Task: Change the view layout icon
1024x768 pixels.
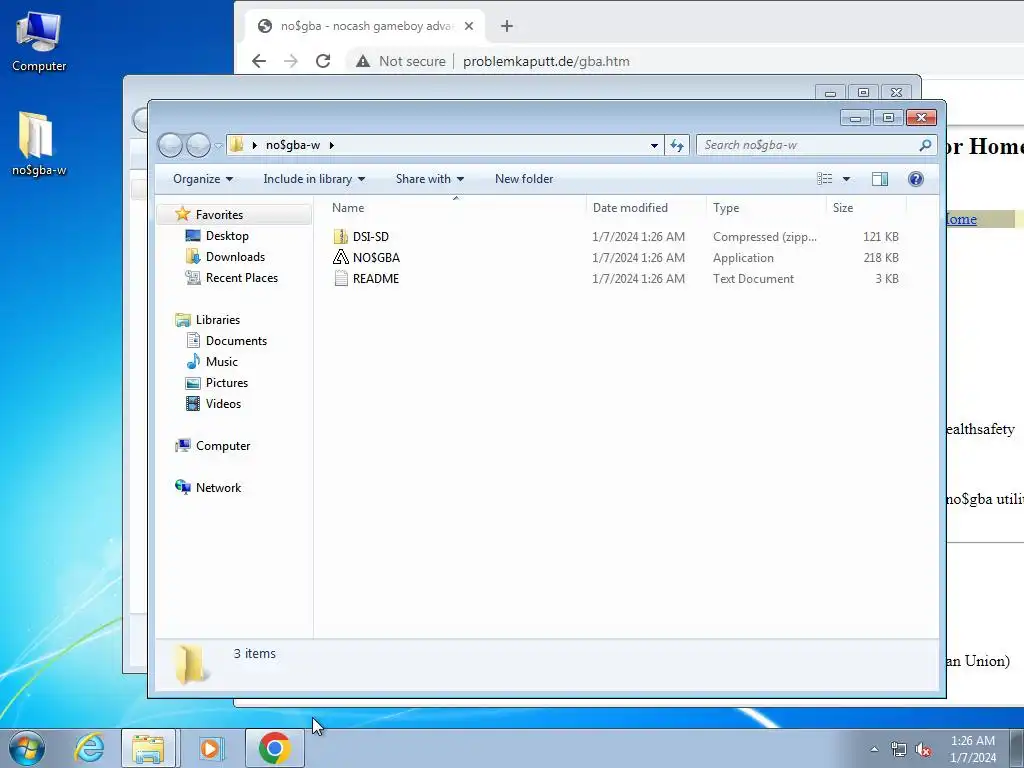Action: point(825,179)
